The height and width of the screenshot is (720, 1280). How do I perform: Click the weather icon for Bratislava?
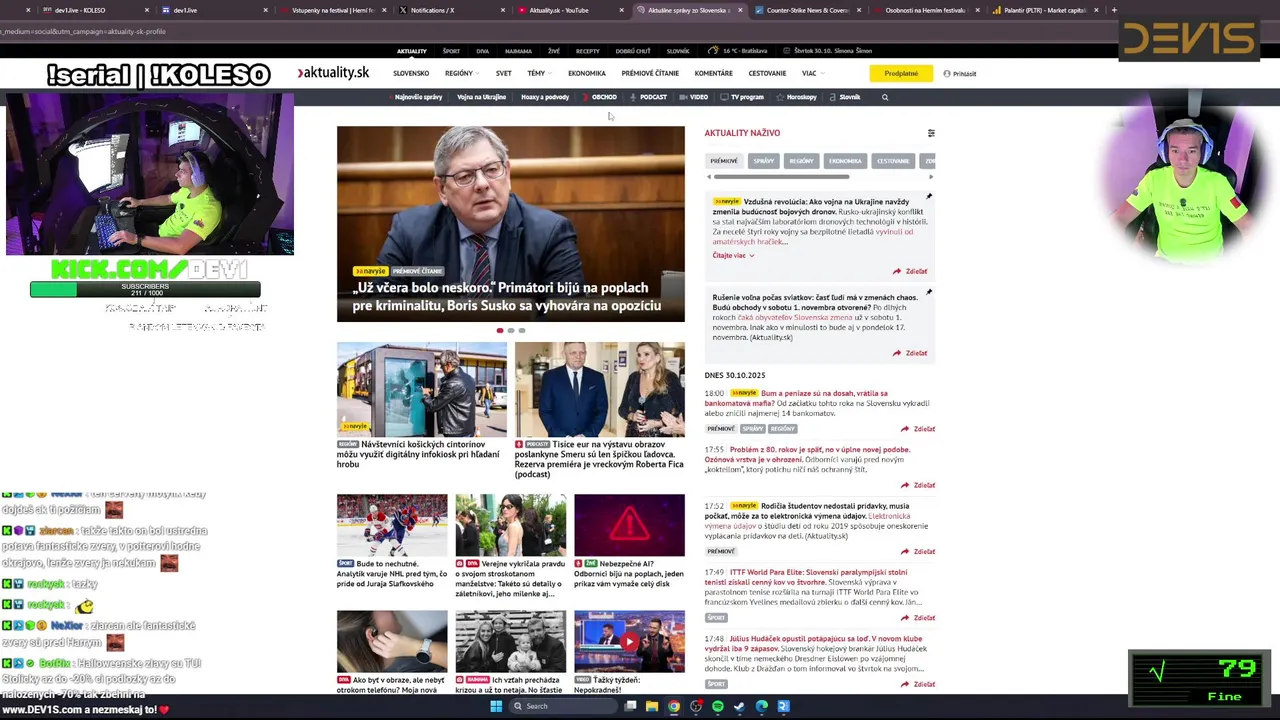point(712,50)
